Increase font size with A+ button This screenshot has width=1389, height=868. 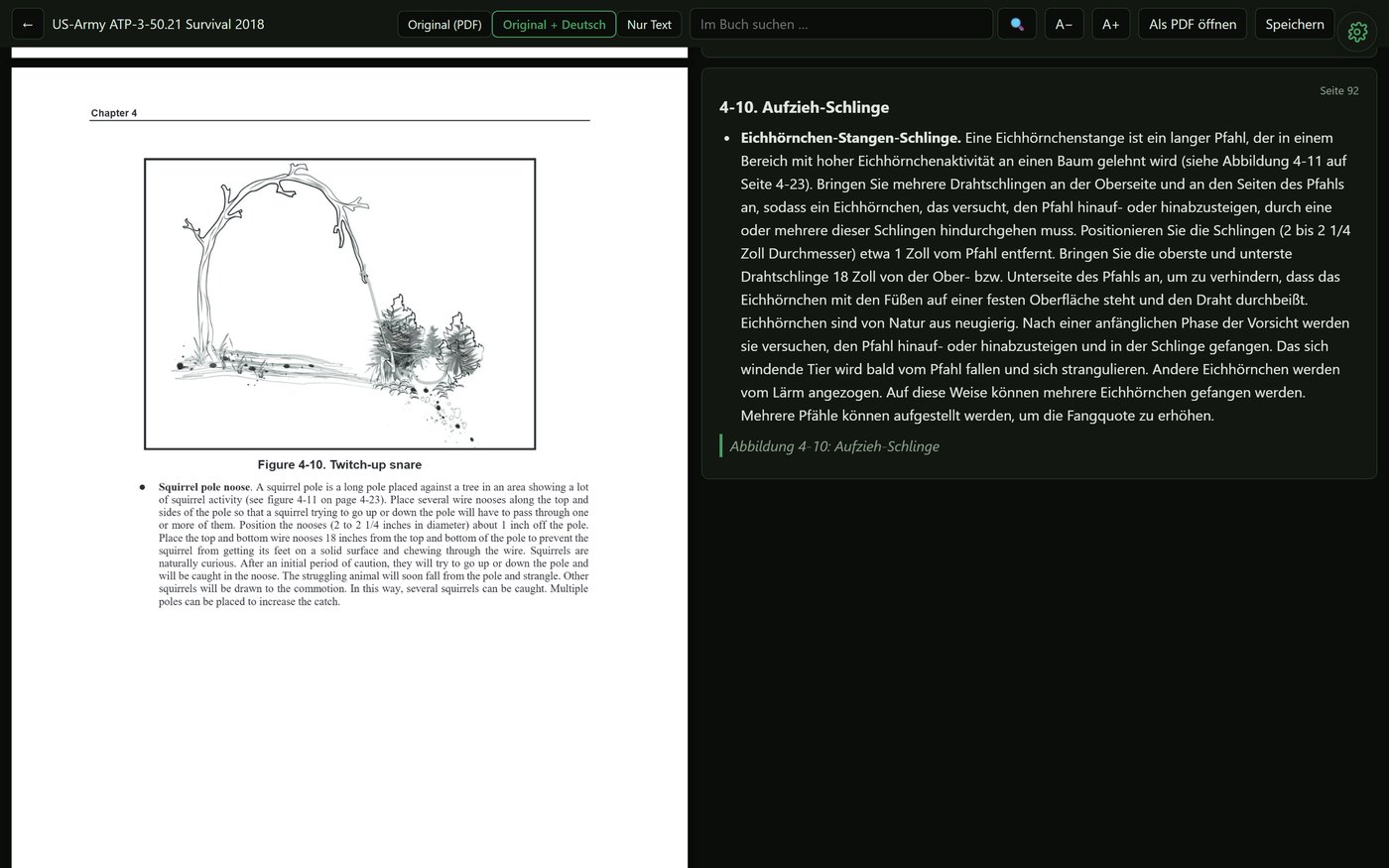coord(1111,24)
